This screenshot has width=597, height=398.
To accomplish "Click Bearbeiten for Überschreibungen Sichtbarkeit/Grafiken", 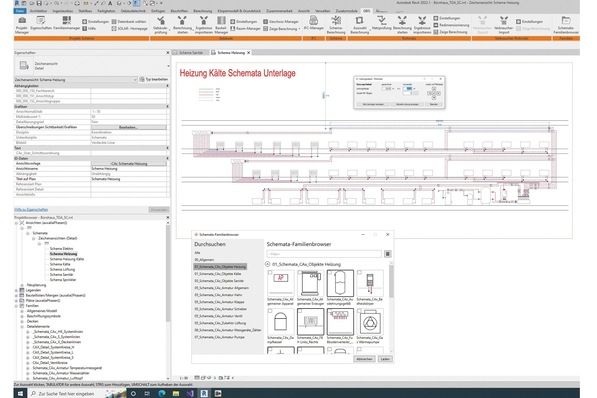I will [x=129, y=127].
